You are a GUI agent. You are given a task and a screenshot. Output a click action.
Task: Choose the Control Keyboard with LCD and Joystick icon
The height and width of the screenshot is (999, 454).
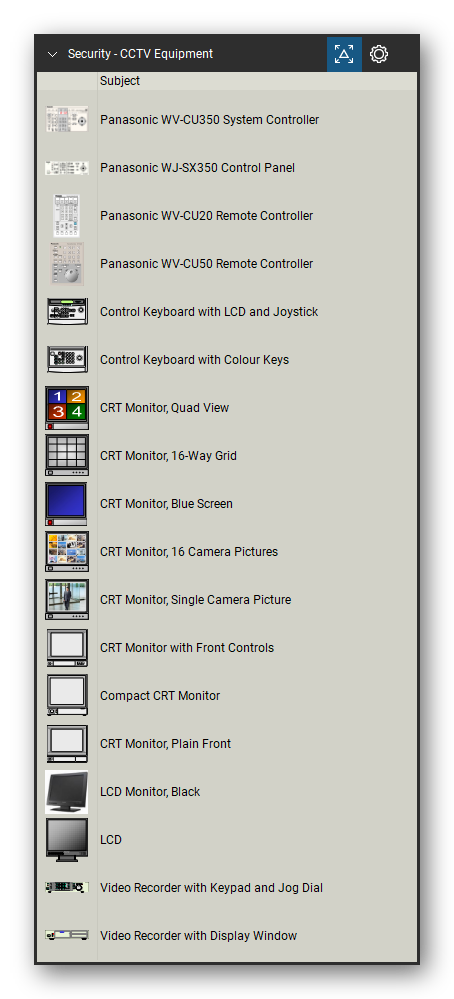click(67, 312)
